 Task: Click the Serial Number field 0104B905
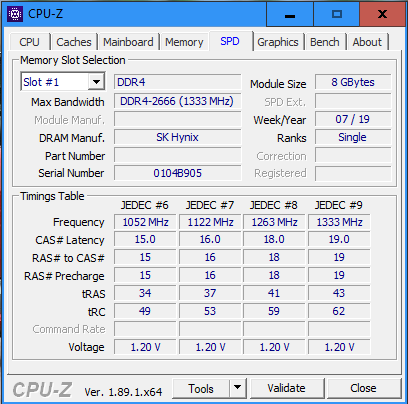177,173
